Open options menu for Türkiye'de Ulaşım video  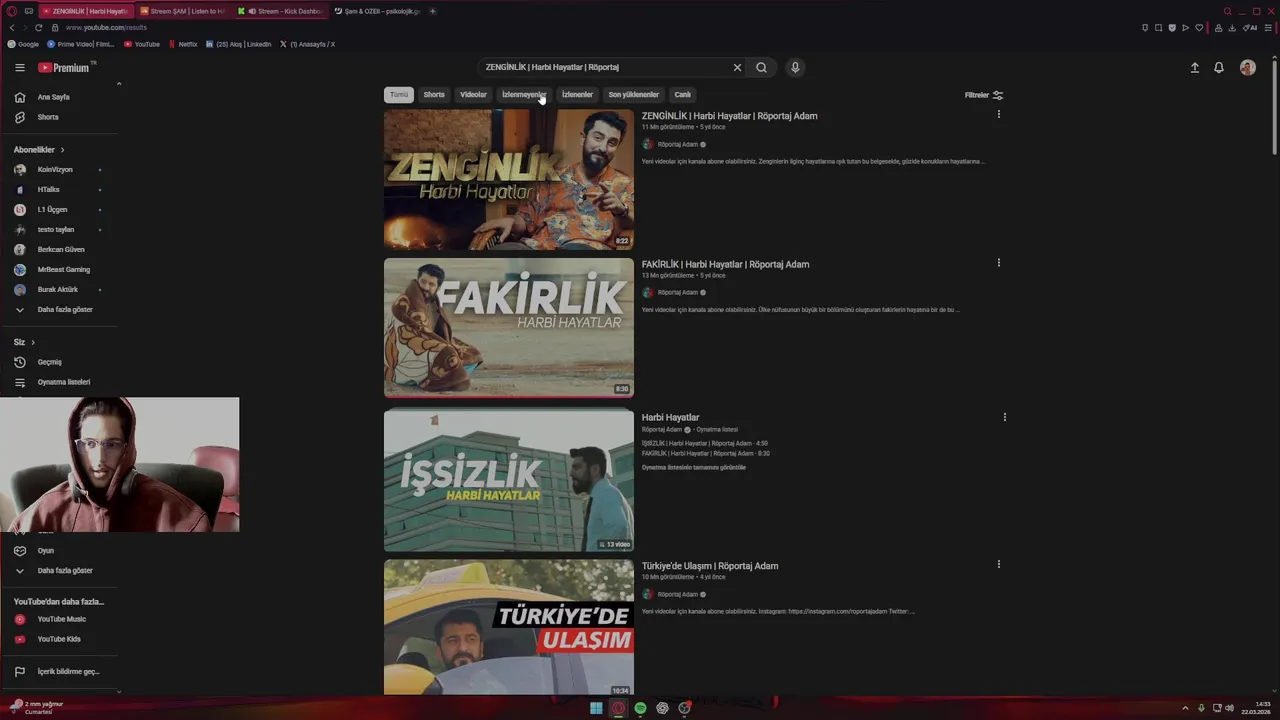point(998,564)
